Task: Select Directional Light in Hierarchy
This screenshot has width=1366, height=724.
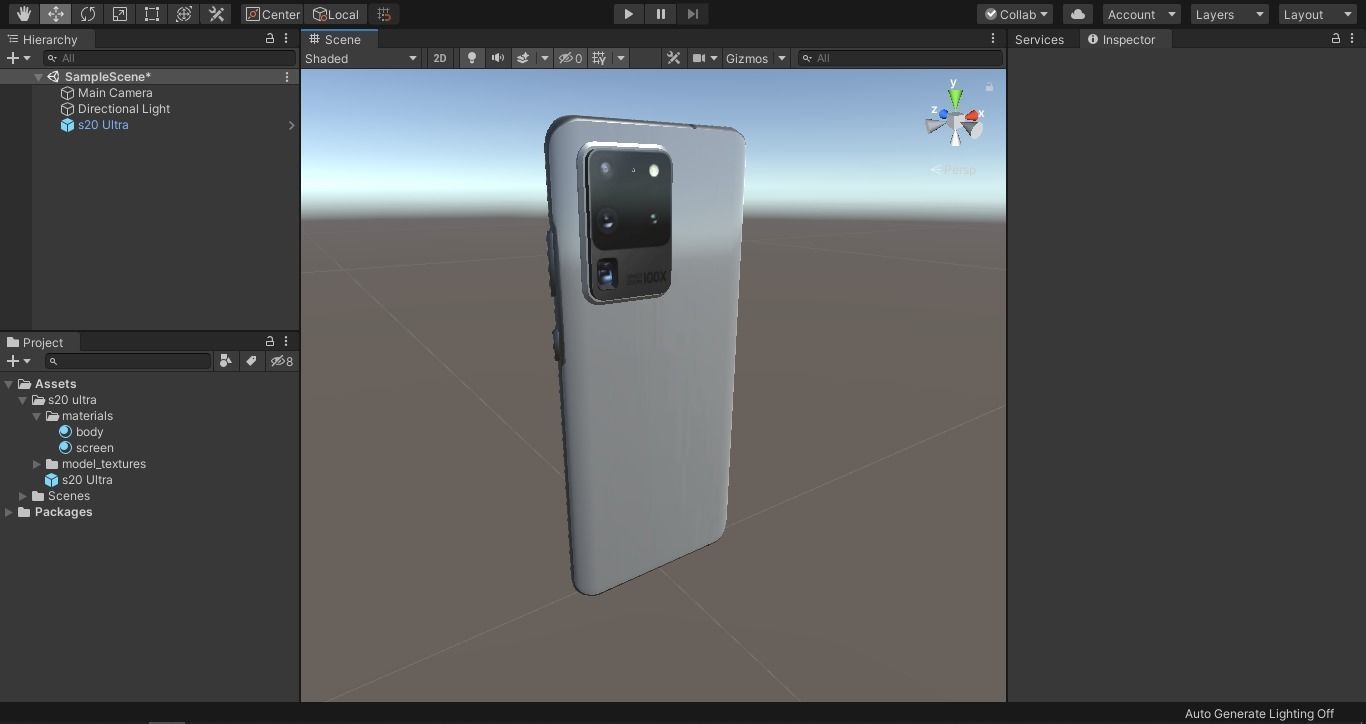Action: [115, 109]
